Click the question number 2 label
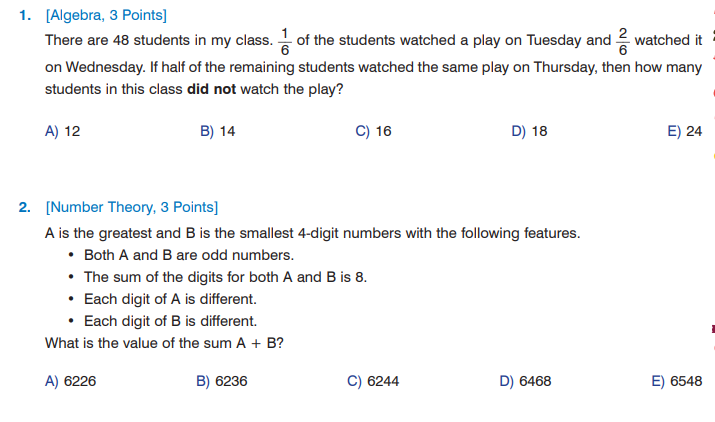Viewport: 715px width, 422px height. click(25, 208)
